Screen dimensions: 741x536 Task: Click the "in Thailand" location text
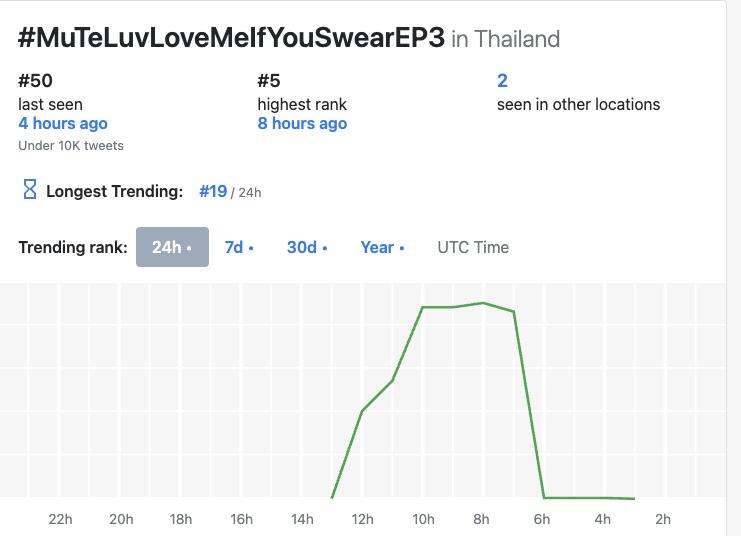tap(505, 40)
